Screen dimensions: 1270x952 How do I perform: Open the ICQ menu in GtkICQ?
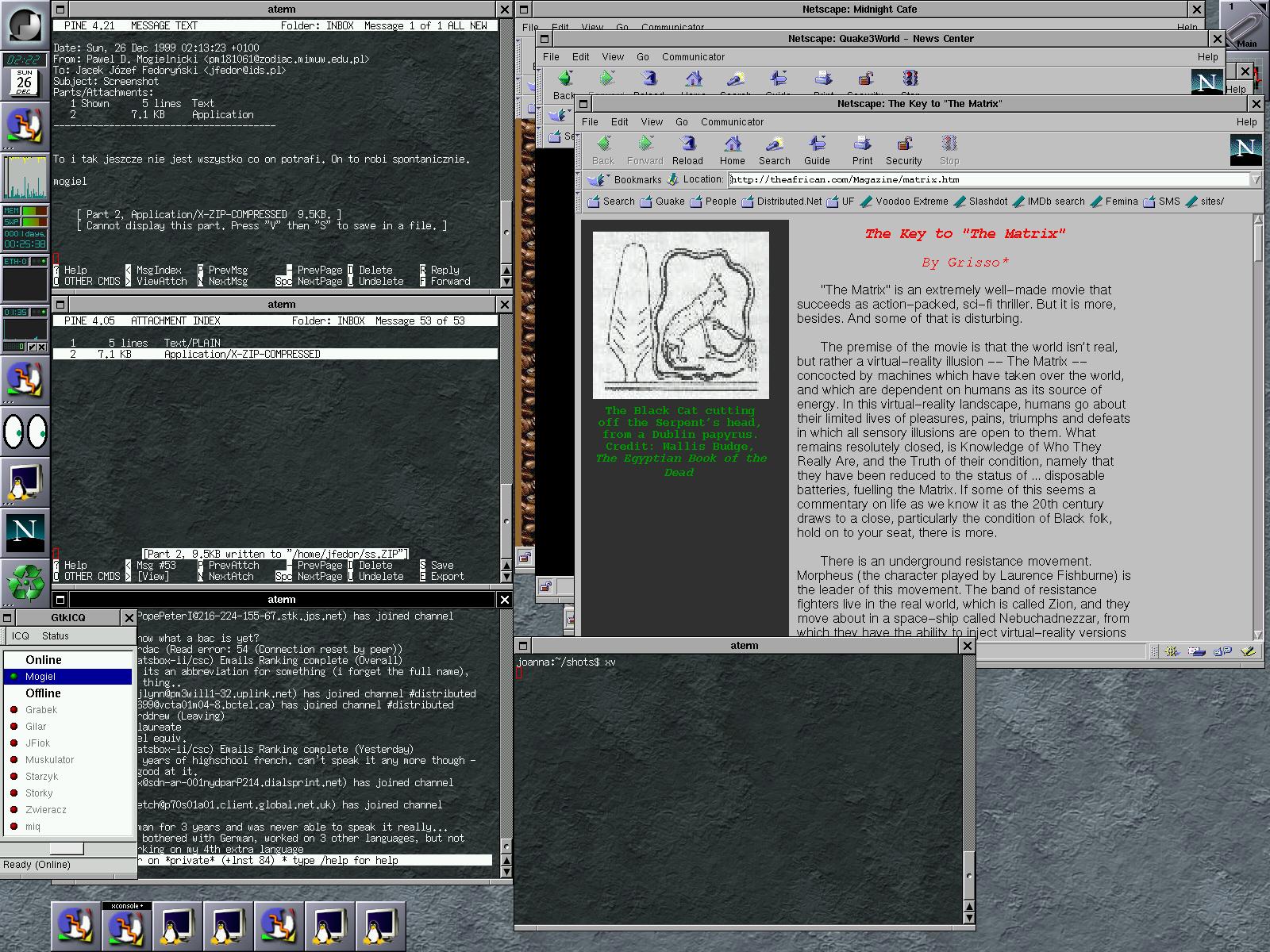(20, 636)
